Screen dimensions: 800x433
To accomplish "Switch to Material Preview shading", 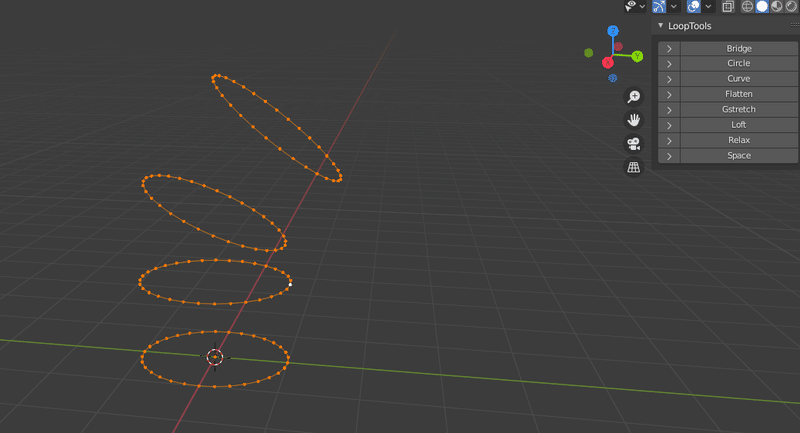I will pos(777,6).
